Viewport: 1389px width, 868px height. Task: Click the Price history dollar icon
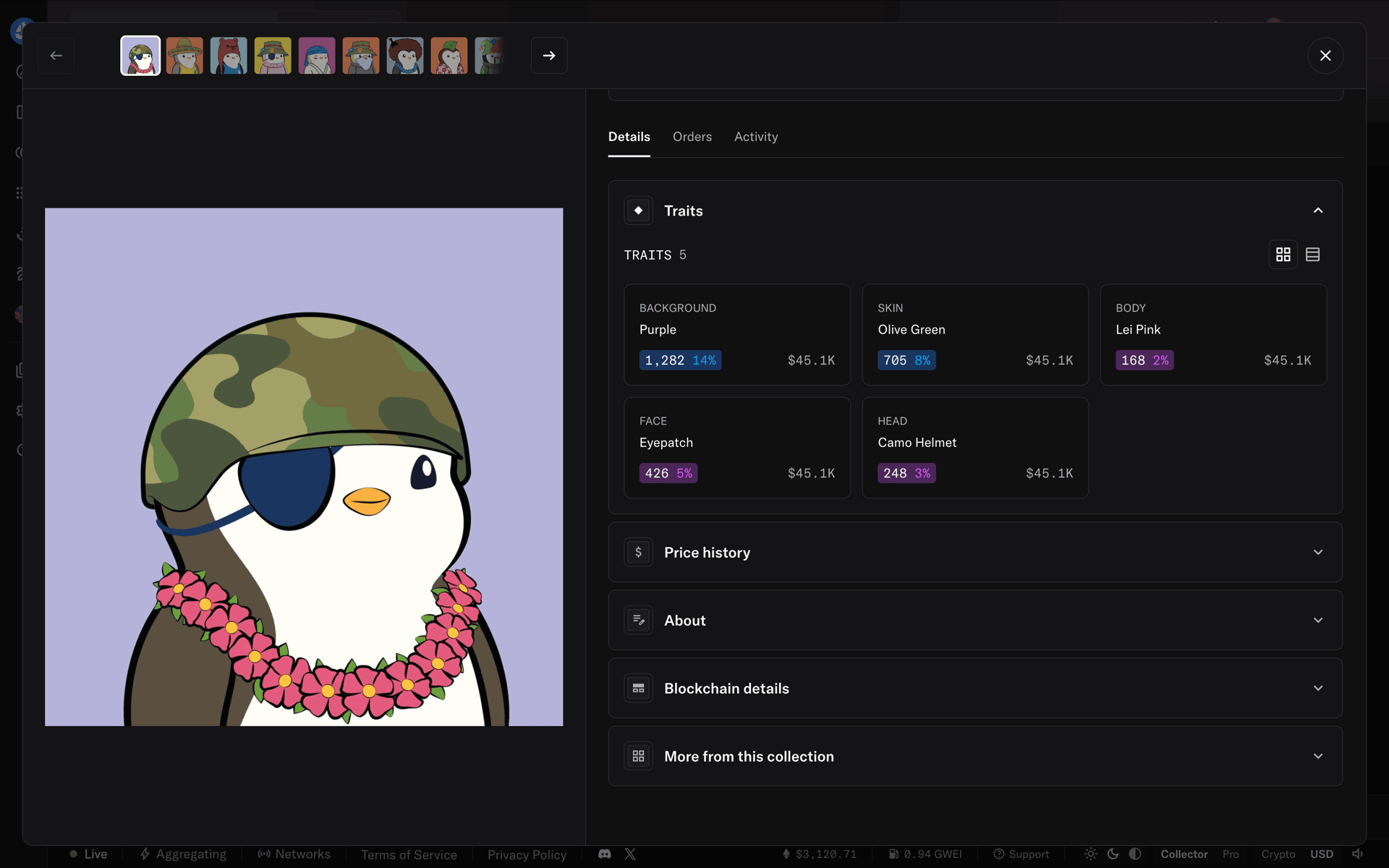click(638, 553)
